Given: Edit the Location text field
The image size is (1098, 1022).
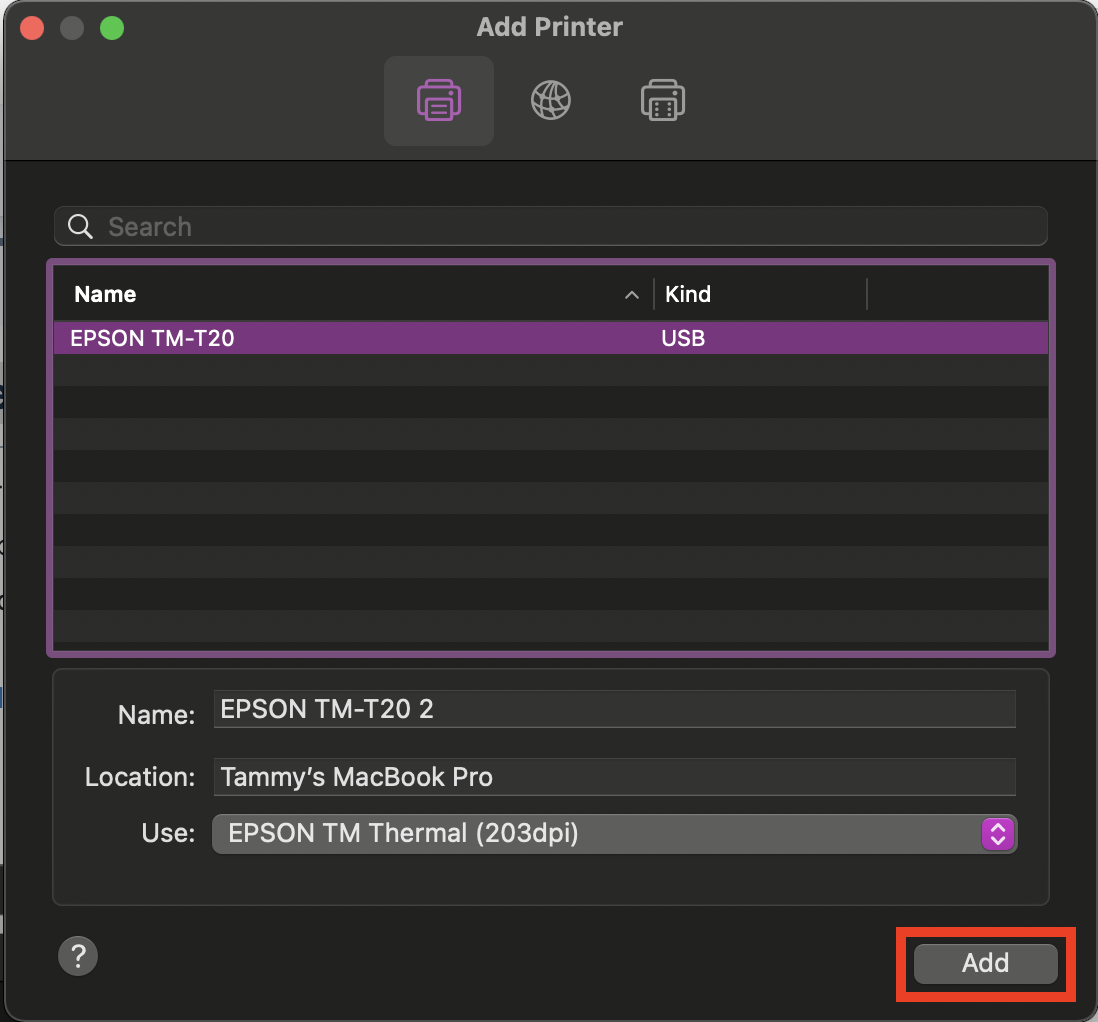Looking at the screenshot, I should (x=614, y=777).
